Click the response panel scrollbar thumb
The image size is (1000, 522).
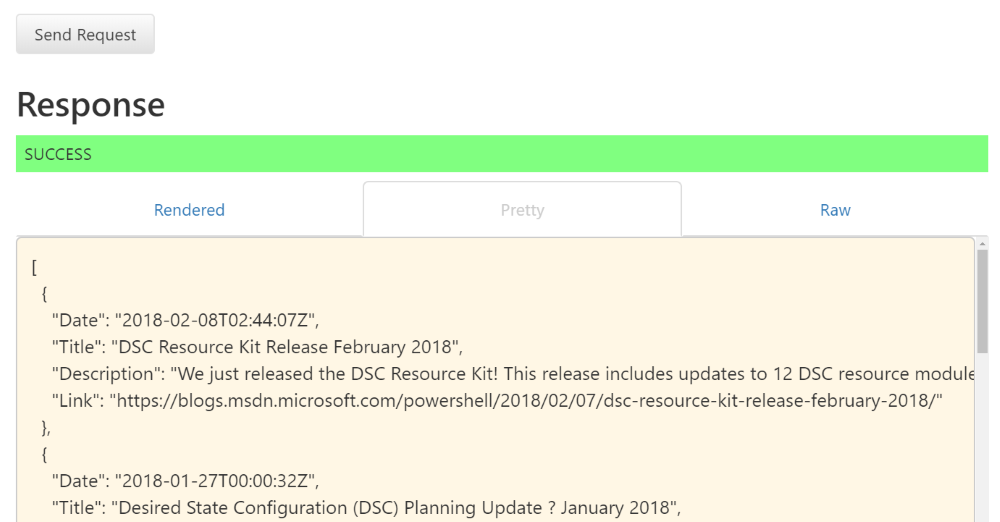click(x=982, y=300)
